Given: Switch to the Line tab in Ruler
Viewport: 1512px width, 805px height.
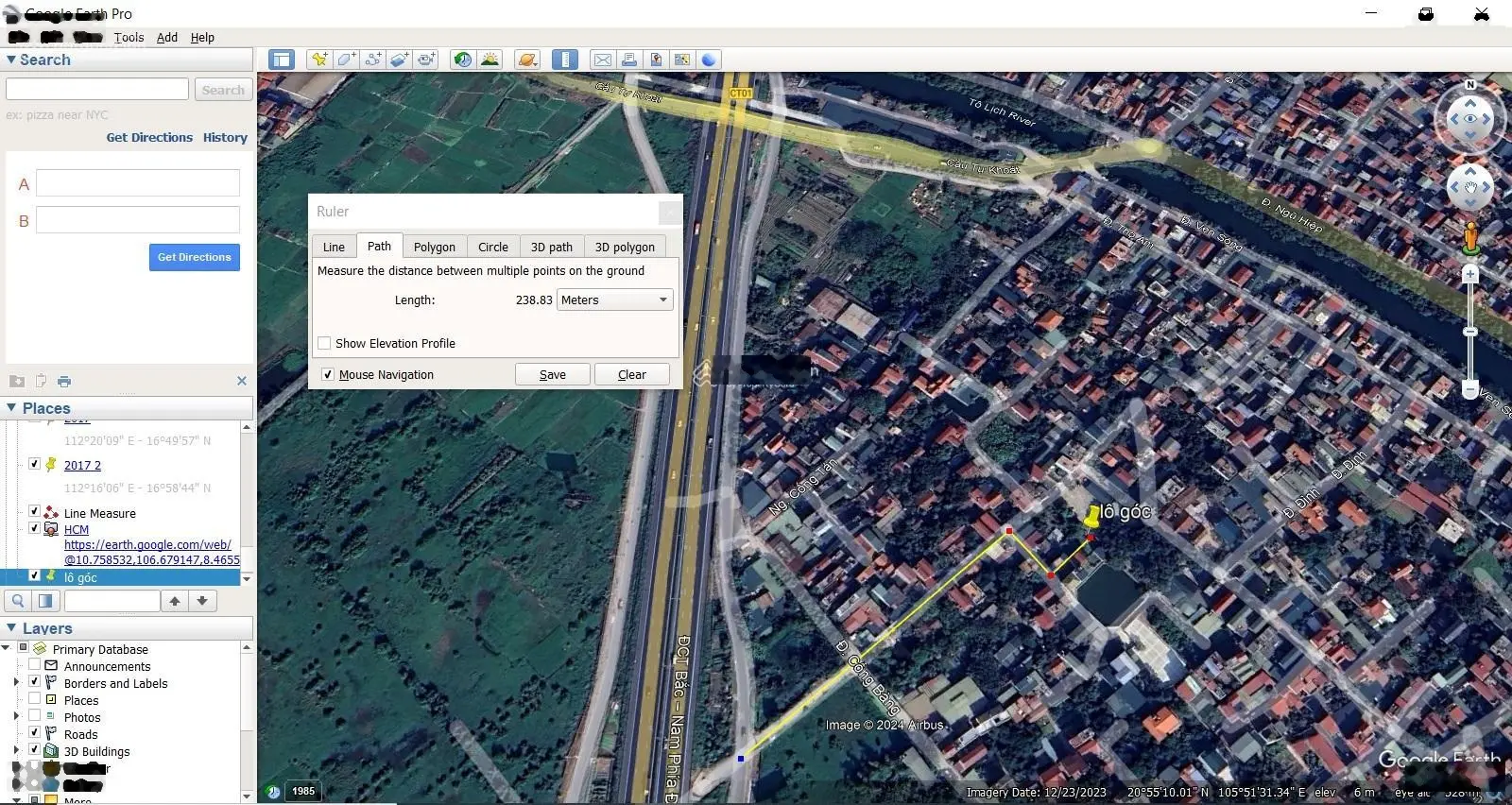Looking at the screenshot, I should pos(334,247).
